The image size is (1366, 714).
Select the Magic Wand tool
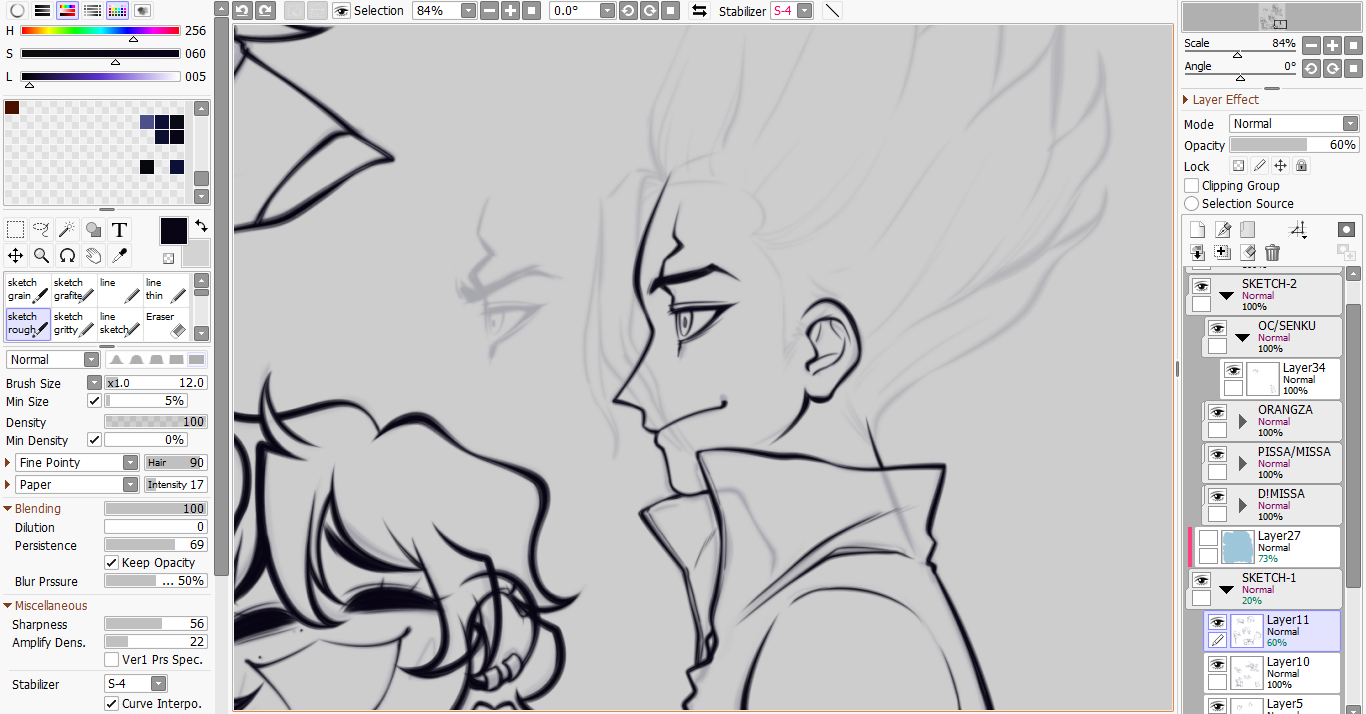pos(67,230)
